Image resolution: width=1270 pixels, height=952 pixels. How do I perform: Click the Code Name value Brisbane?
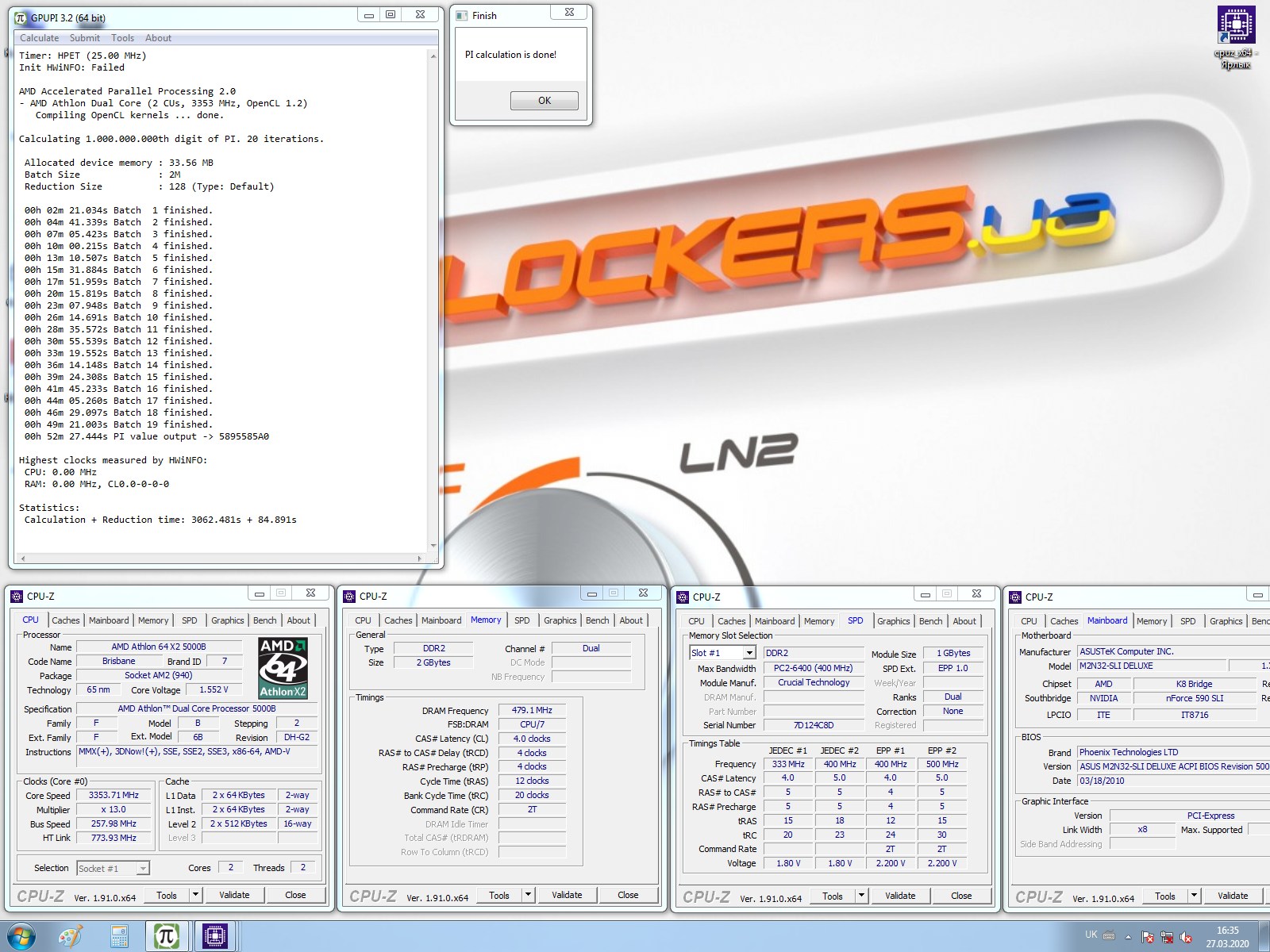coord(119,661)
